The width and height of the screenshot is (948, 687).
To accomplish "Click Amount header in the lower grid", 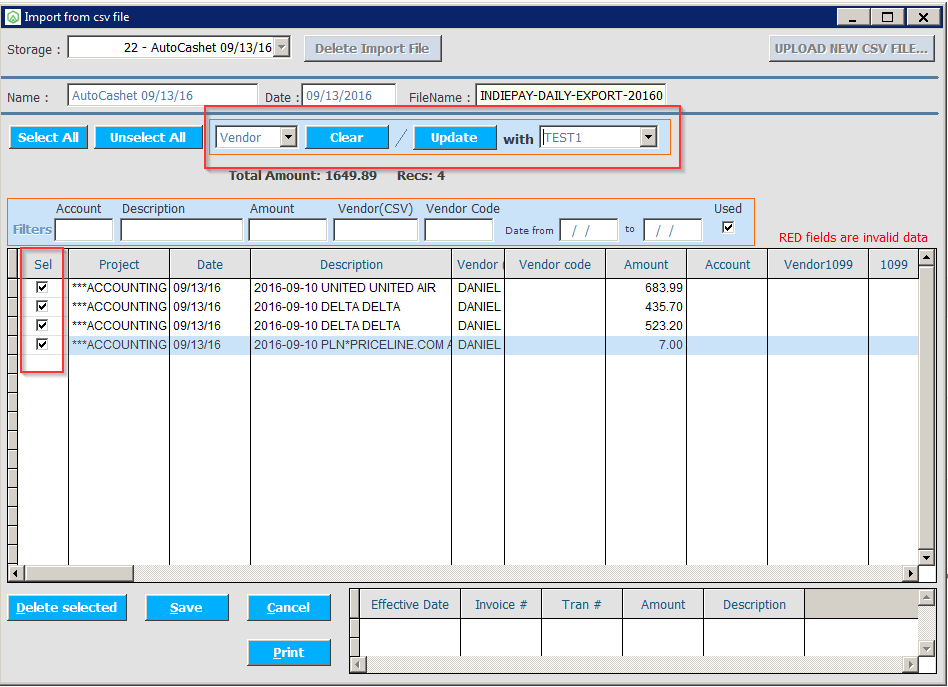I will point(663,605).
